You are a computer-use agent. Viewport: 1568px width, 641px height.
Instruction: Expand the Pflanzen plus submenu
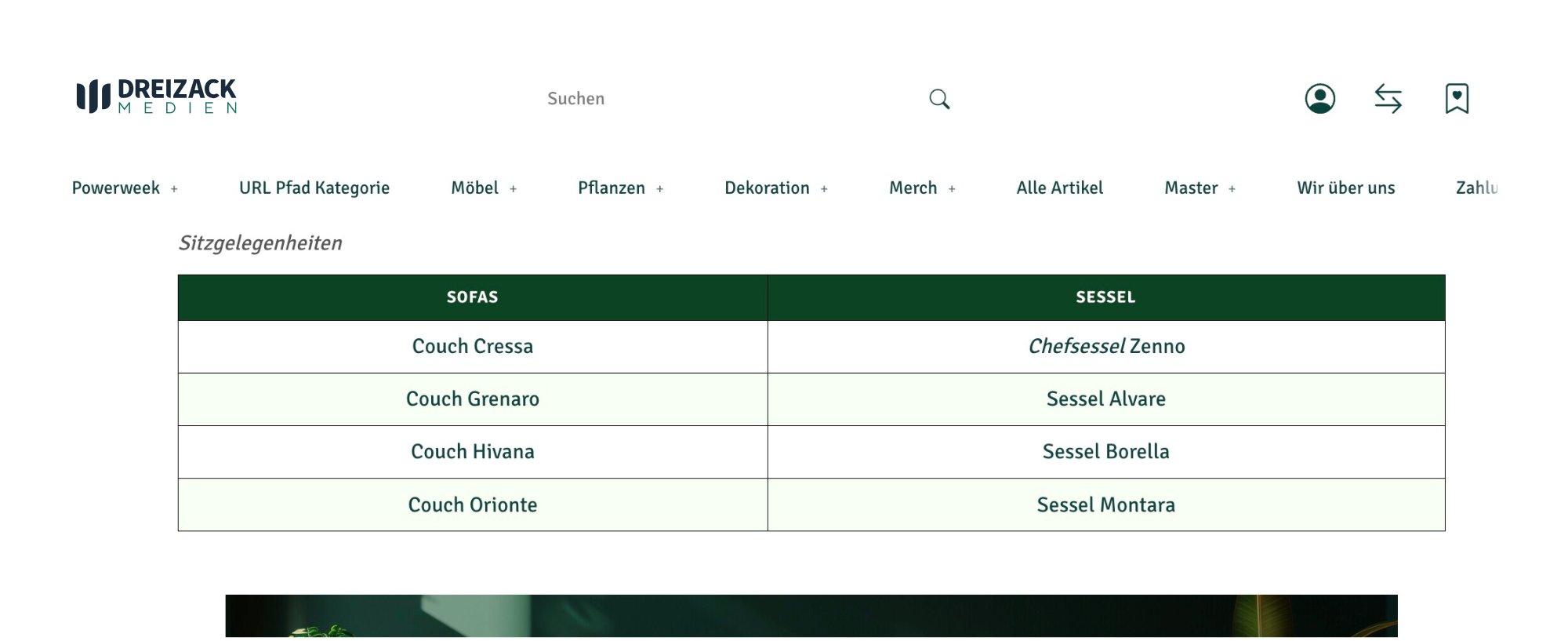(x=660, y=189)
